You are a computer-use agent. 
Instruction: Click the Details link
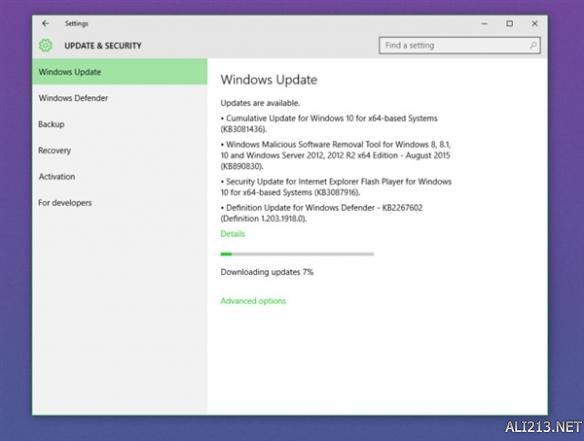point(233,234)
